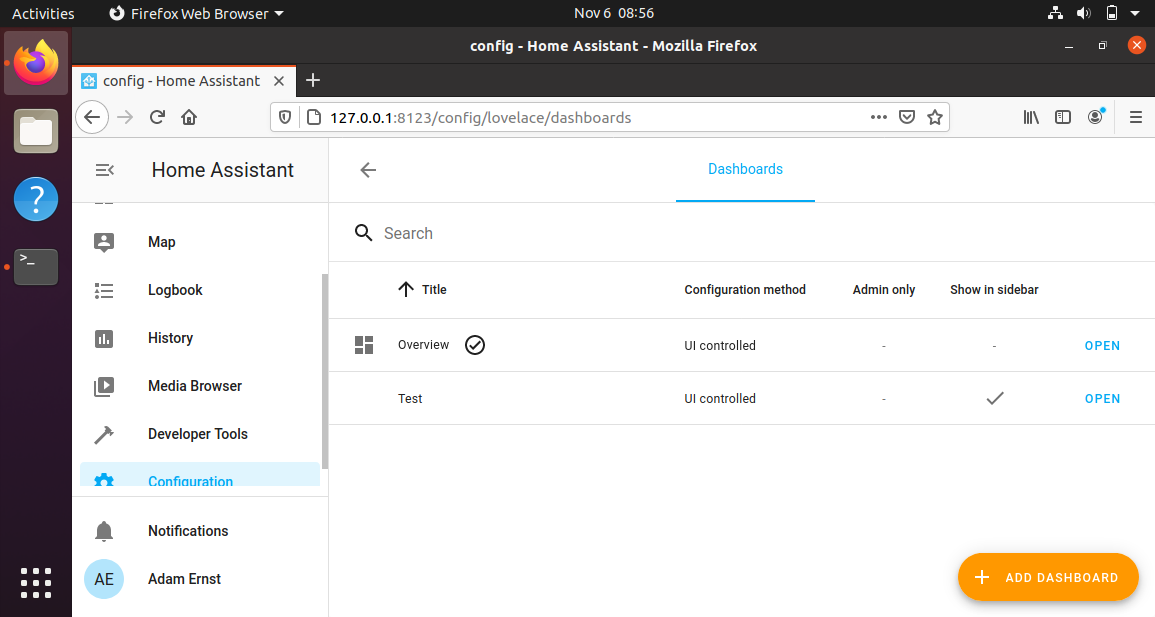Image resolution: width=1155 pixels, height=617 pixels.
Task: Open the Media Browser play icon
Action: tap(104, 387)
